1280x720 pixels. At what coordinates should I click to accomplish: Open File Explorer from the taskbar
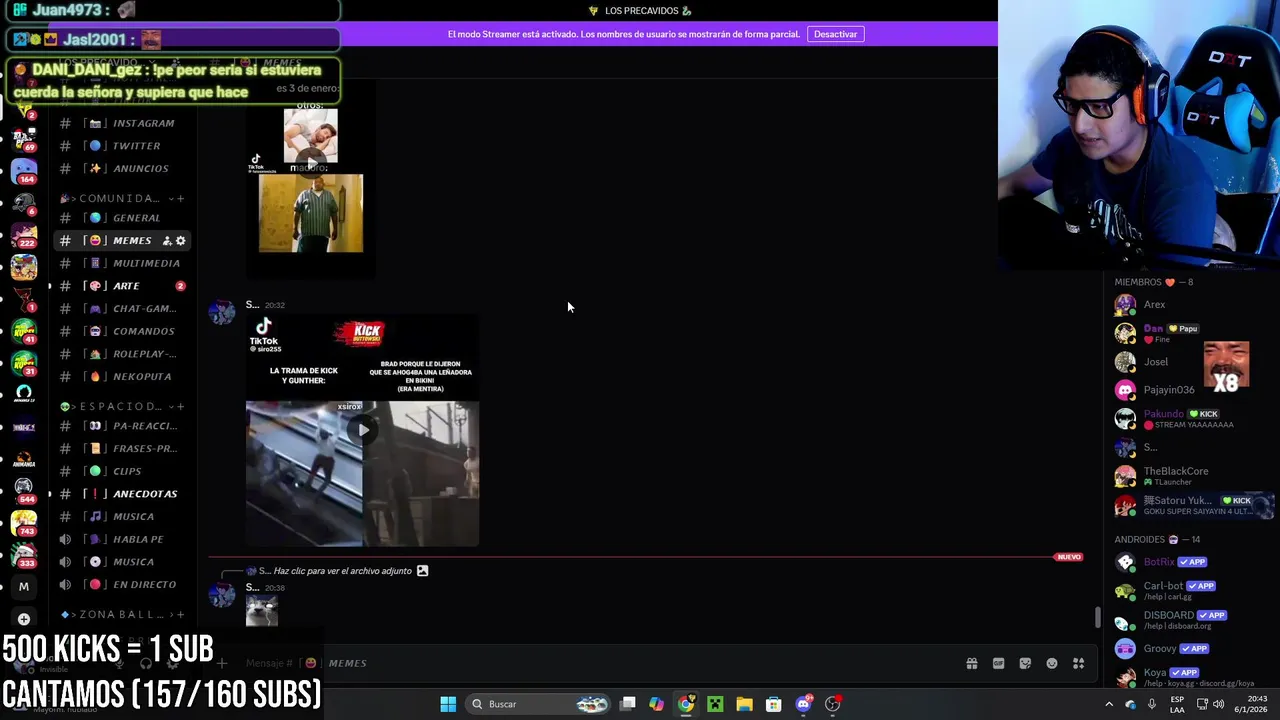click(x=744, y=704)
